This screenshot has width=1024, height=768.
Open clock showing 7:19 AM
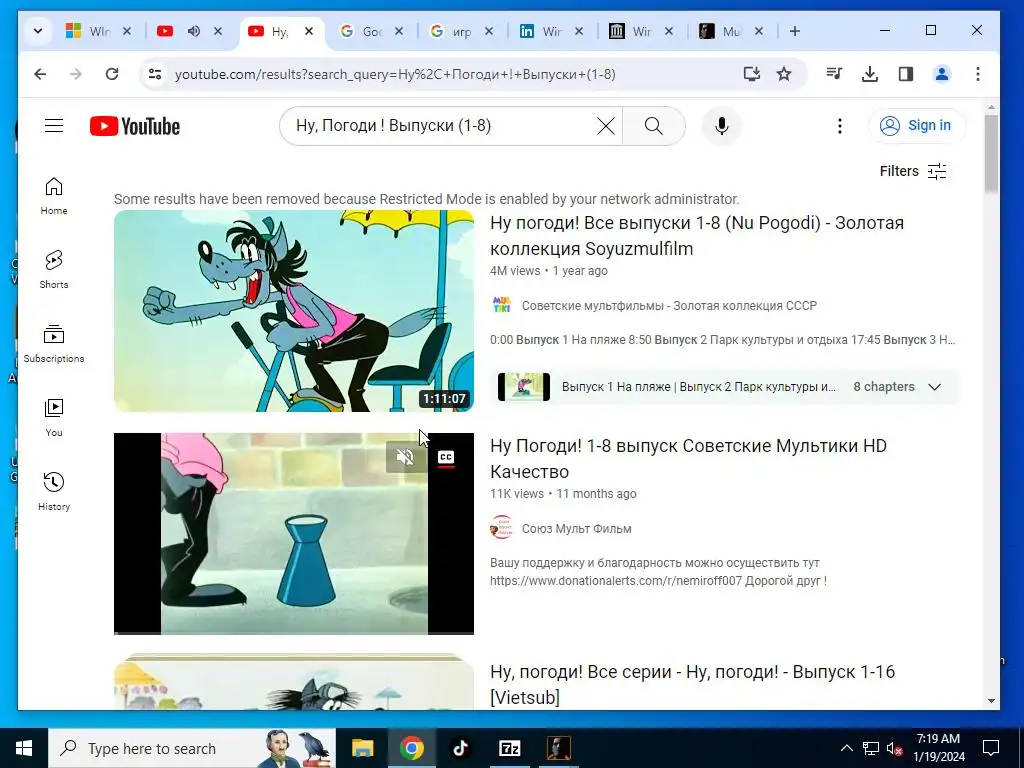click(x=938, y=748)
